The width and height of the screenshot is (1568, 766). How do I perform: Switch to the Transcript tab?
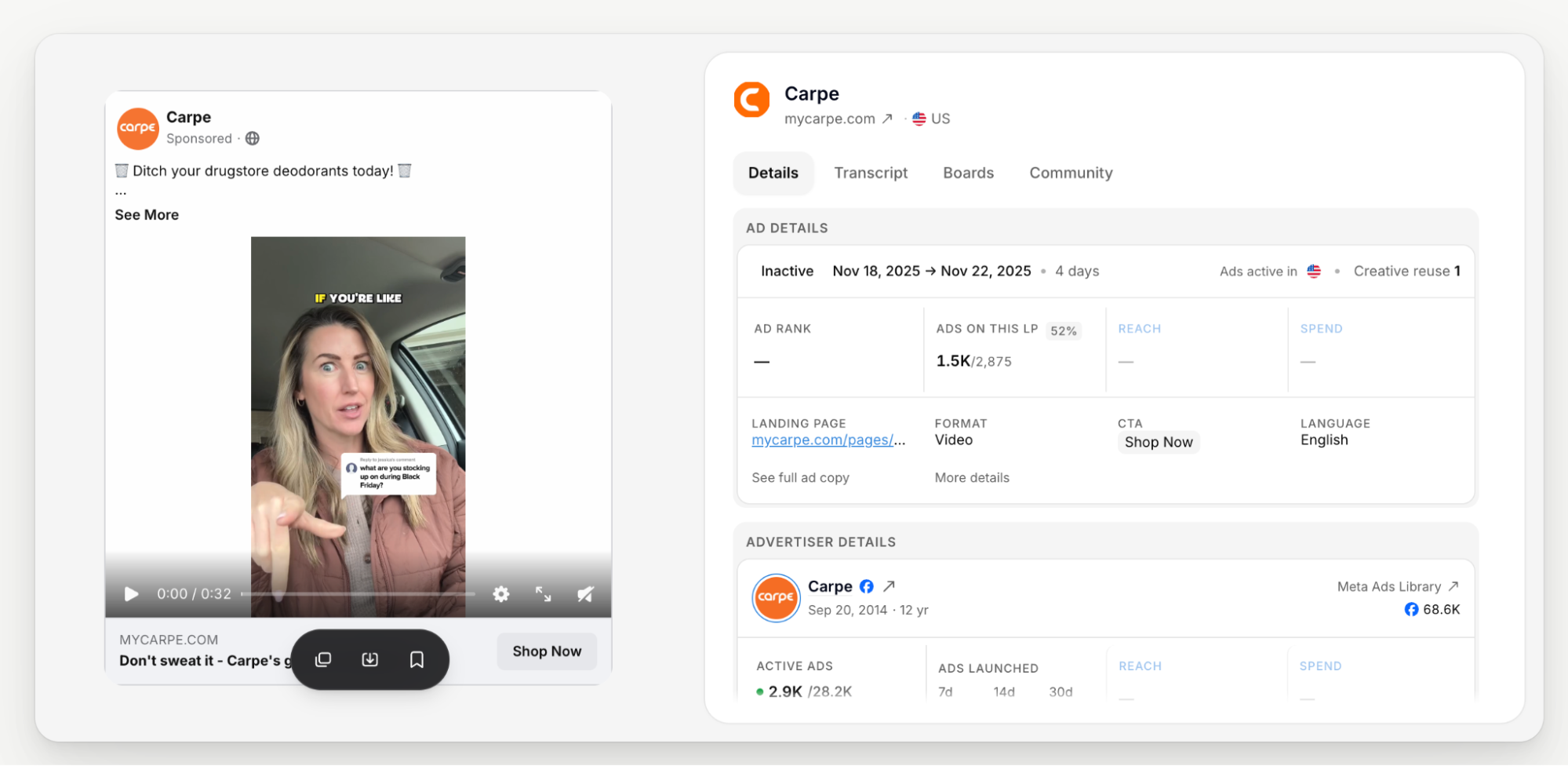[871, 173]
